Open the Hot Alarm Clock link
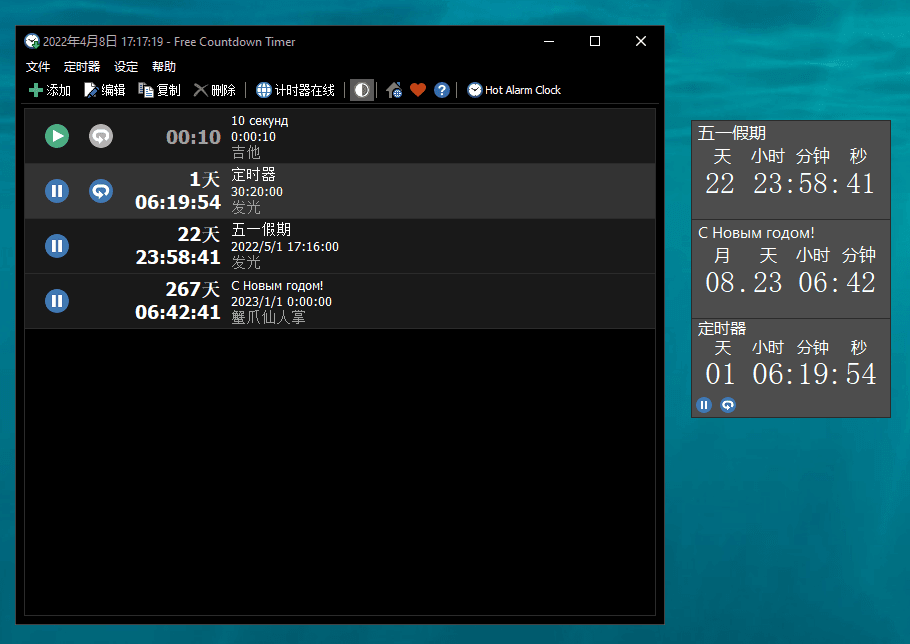Image resolution: width=910 pixels, height=644 pixels. [x=514, y=90]
